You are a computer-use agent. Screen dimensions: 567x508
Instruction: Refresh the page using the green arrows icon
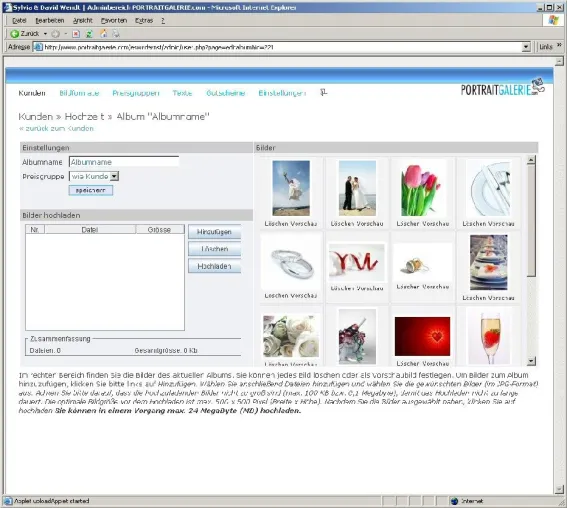[89, 34]
